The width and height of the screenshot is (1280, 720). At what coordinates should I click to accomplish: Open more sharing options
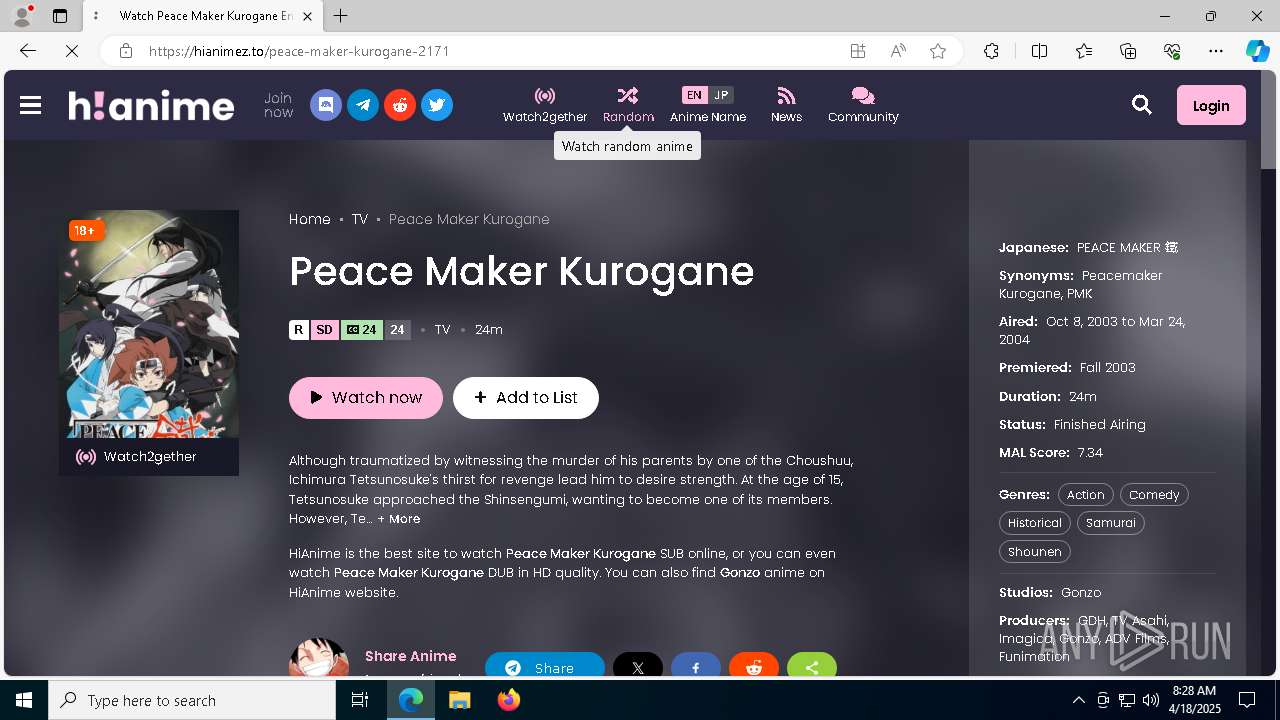click(x=812, y=667)
